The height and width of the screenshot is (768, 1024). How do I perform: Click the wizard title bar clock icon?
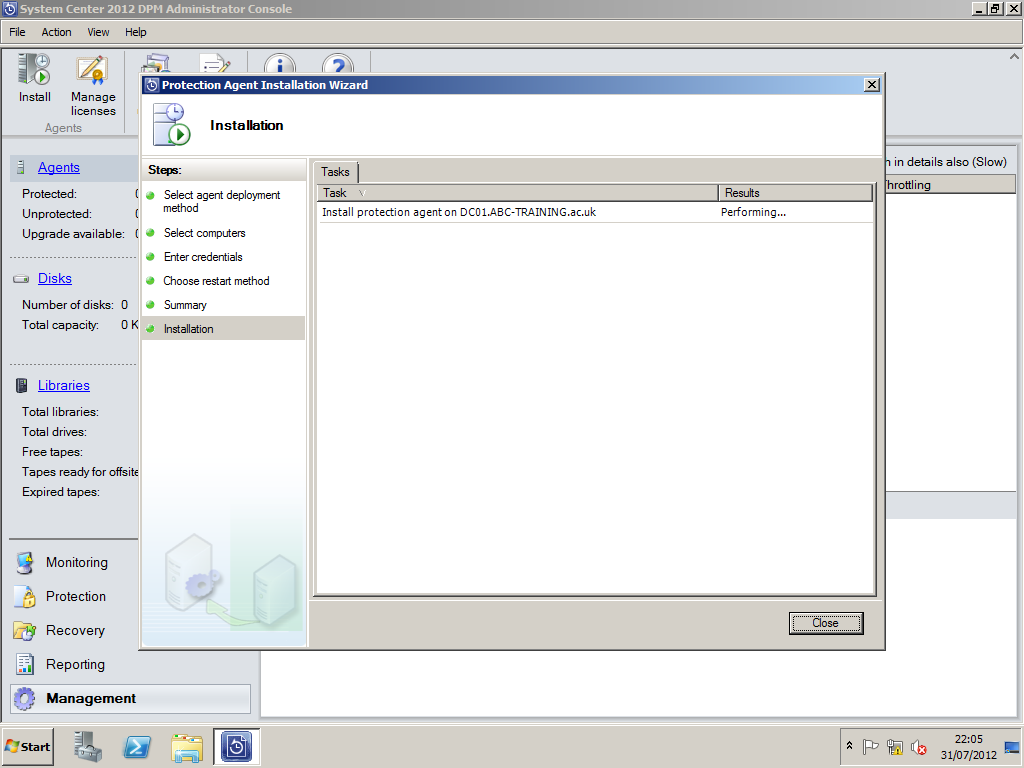click(x=152, y=85)
